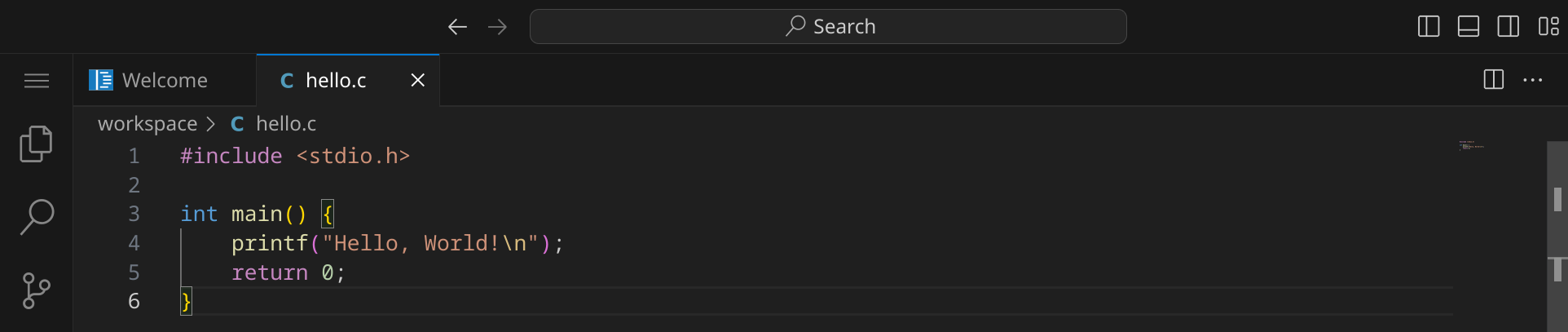Expand the workspace breadcrumb chevron

[211, 124]
